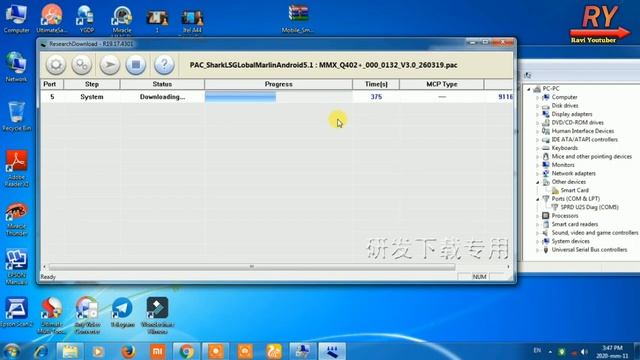Select the Telegram desktop shortcut
The width and height of the screenshot is (640, 360).
[122, 312]
